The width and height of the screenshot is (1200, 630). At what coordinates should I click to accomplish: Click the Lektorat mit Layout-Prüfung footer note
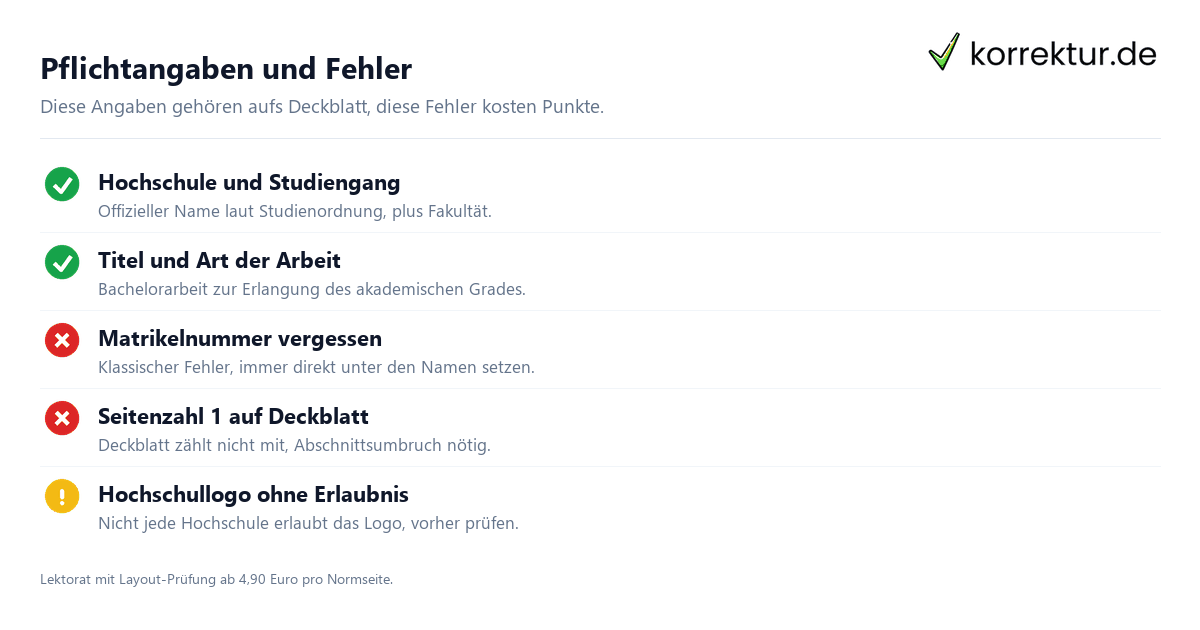pyautogui.click(x=216, y=579)
